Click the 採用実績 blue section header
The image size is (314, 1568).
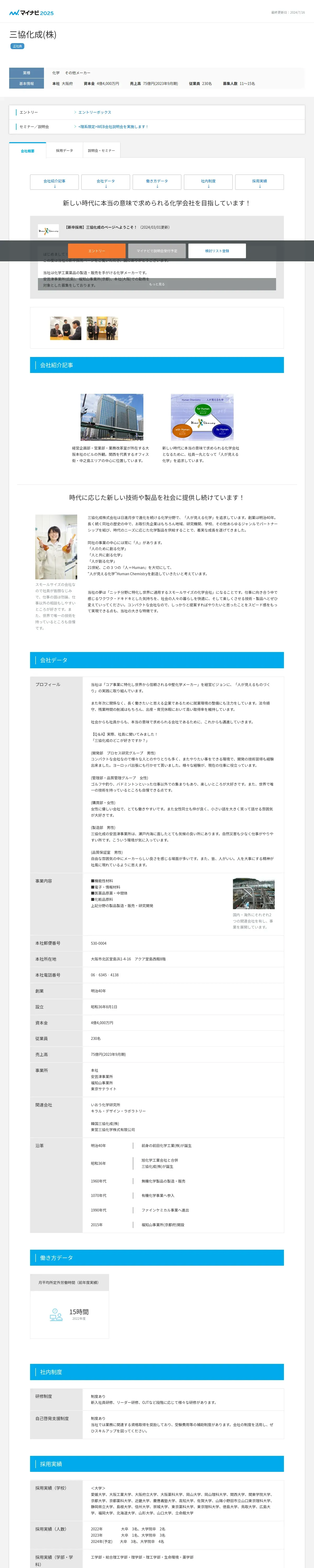tap(157, 1464)
